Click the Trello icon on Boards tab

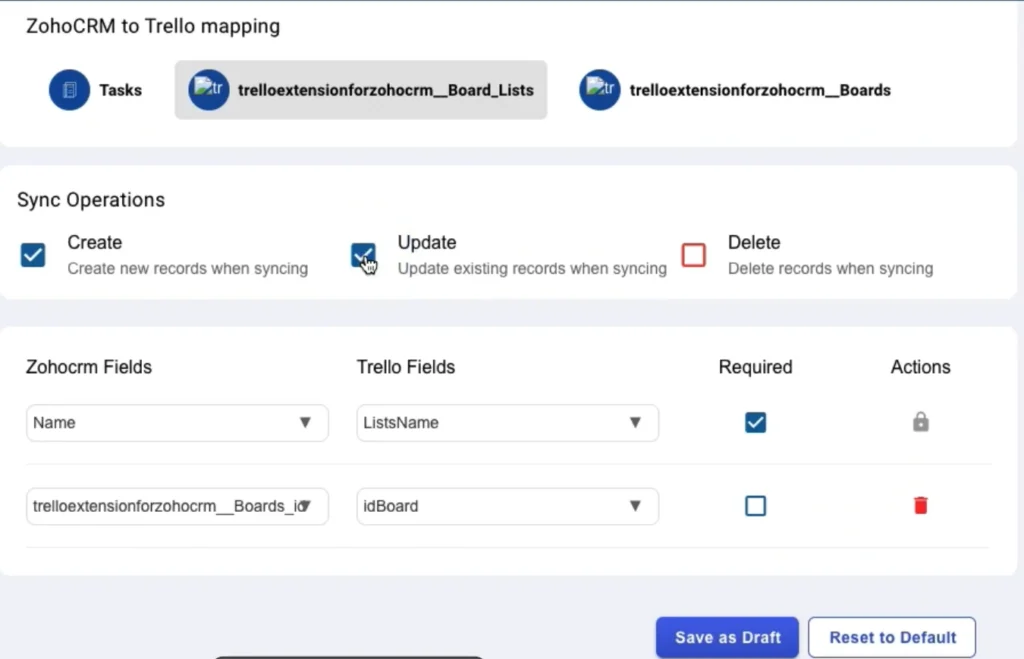click(600, 89)
